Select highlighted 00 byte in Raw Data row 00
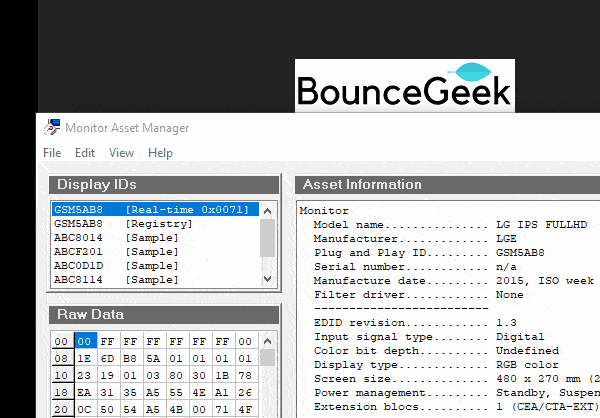The width and height of the screenshot is (600, 418). pos(86,341)
